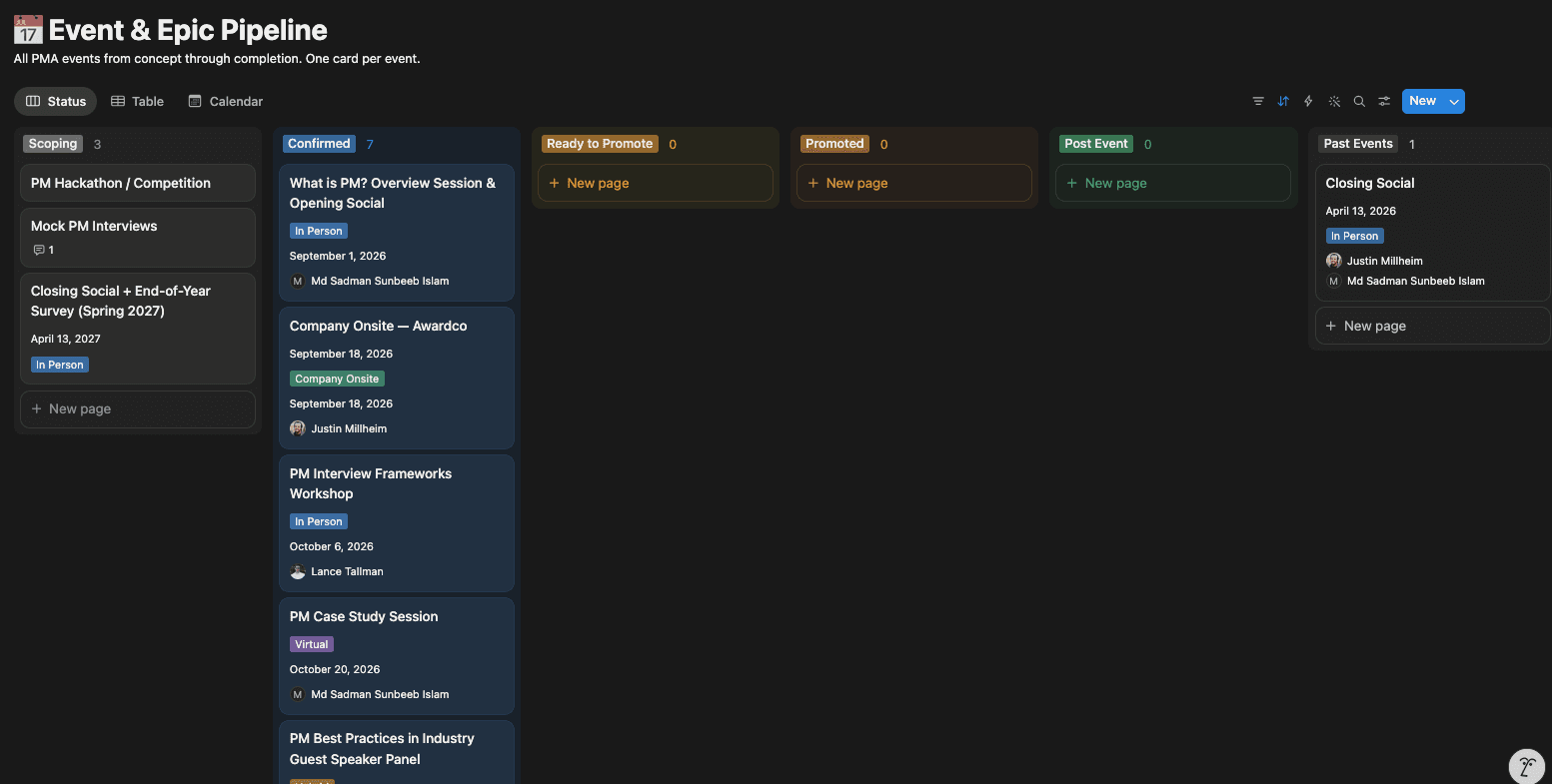Open PM Hackathon / Competition card
Screen dimensions: 1552x784
tap(138, 183)
